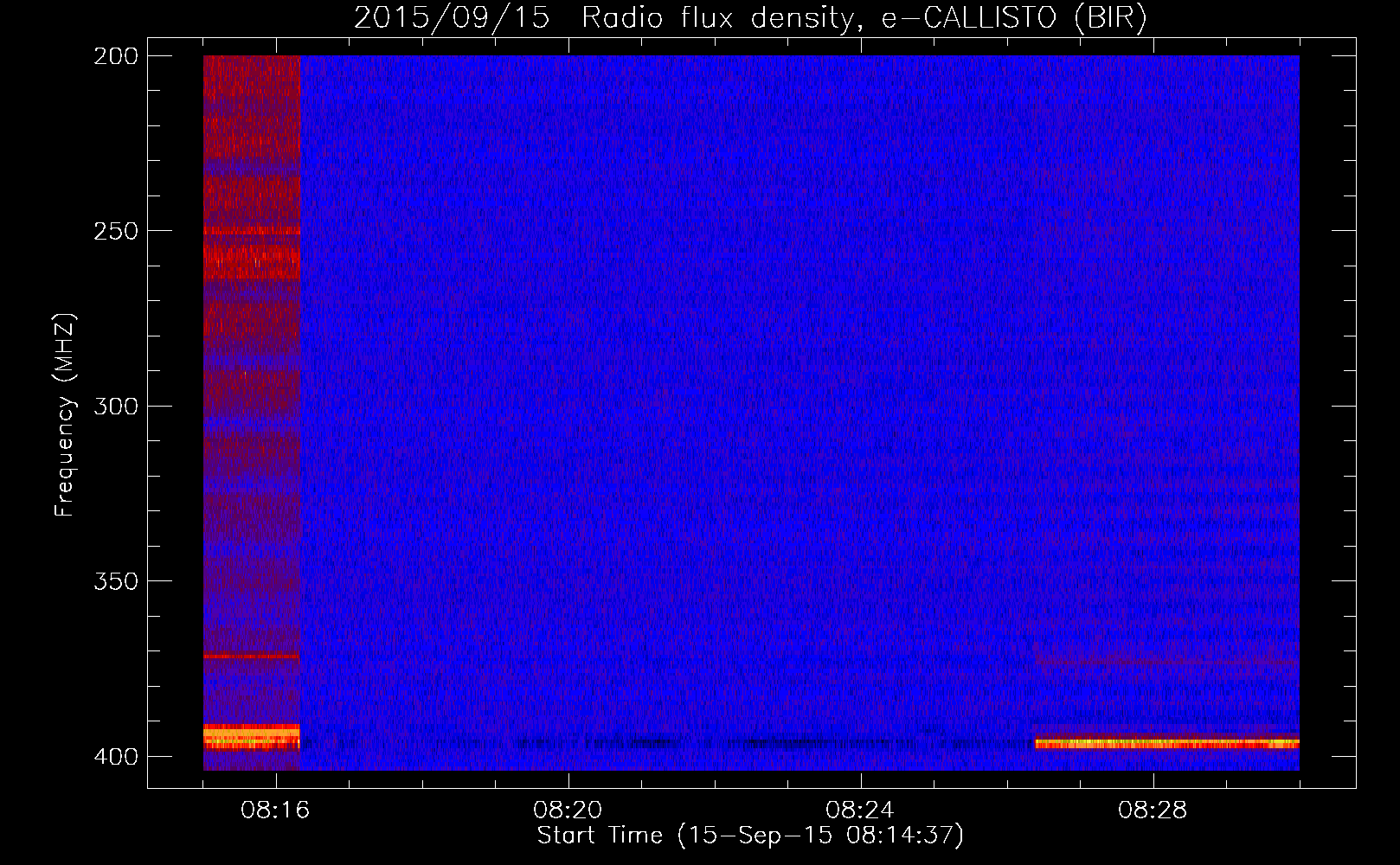
Task: Click the plot title "Radio flux density, e-CALLISTO (BIR)"
Action: 864,18
